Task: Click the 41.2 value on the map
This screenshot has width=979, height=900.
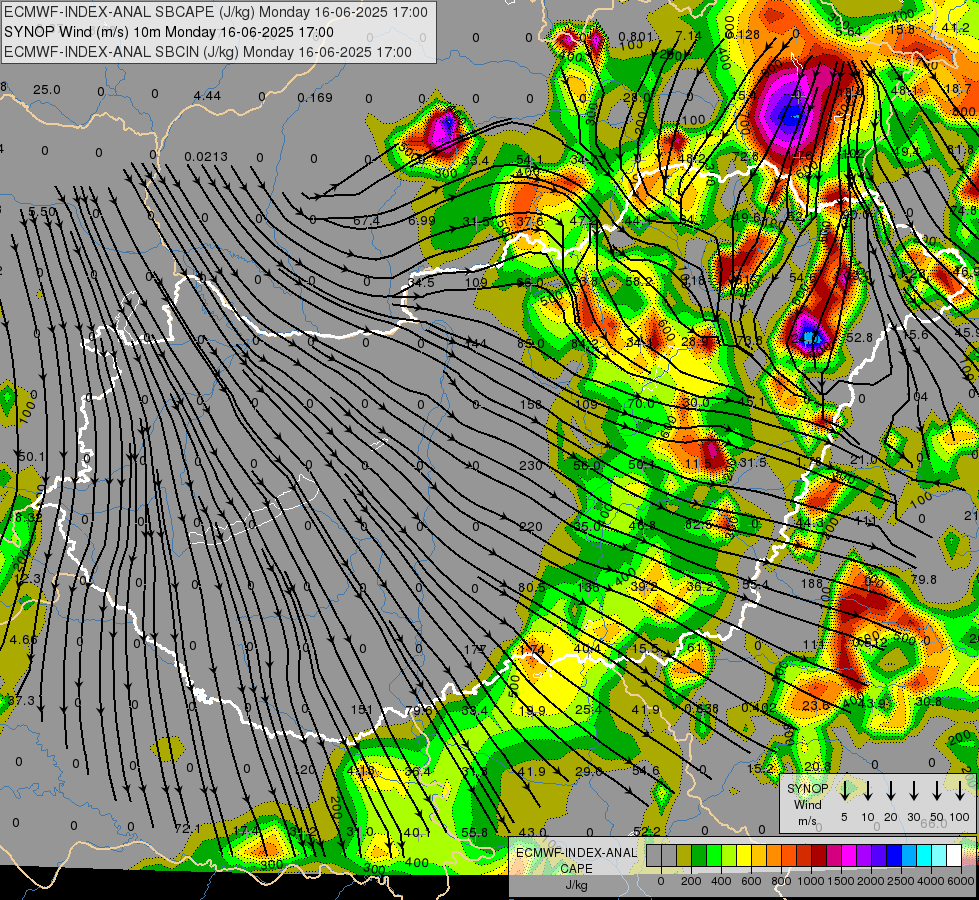Action: click(955, 27)
